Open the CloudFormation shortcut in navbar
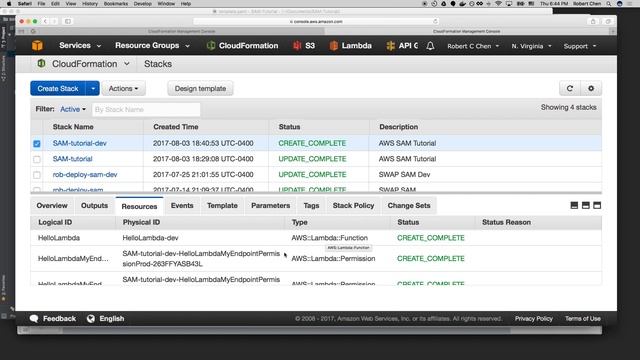Viewport: 640px width, 360px height. coord(242,46)
